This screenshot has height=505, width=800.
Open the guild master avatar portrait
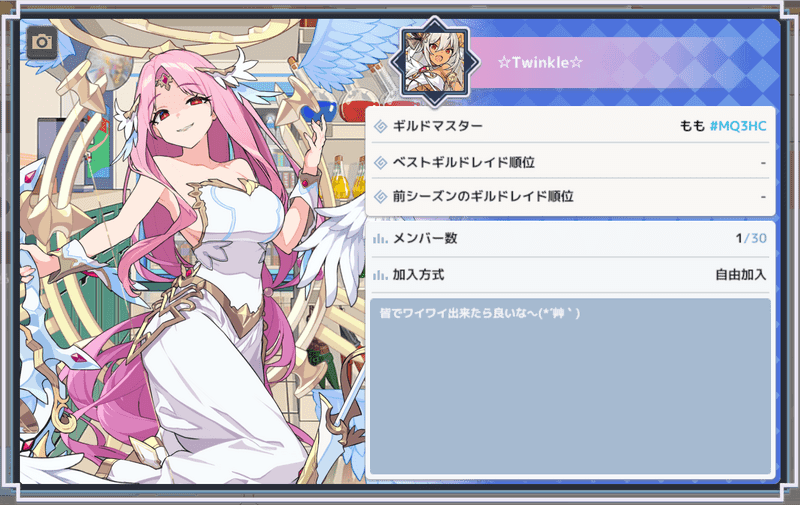pos(436,63)
